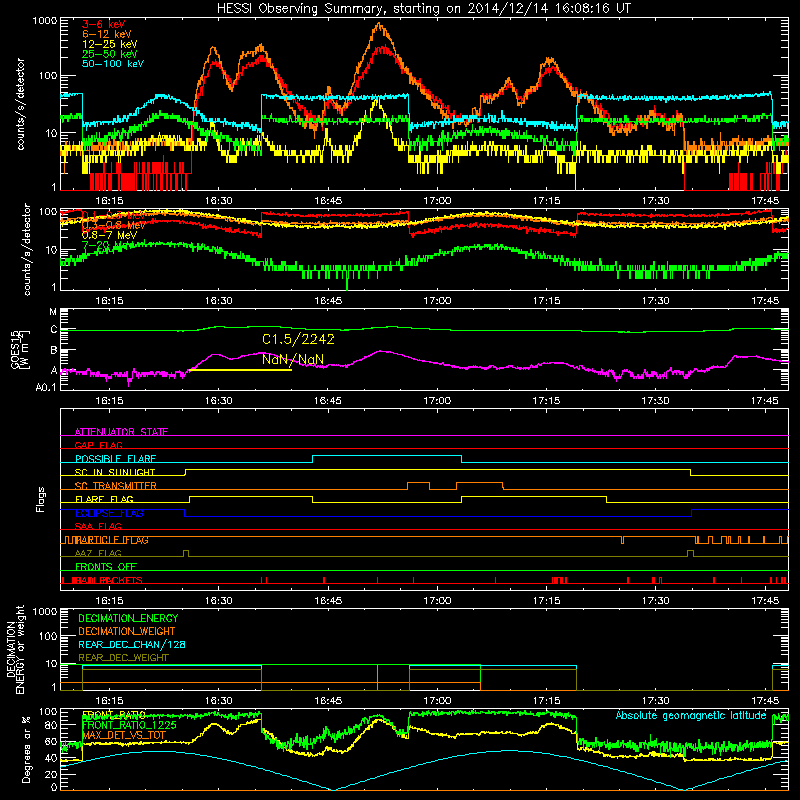The image size is (800, 800).
Task: Select the BAD_PACKETS flag label
Action: tap(108, 580)
